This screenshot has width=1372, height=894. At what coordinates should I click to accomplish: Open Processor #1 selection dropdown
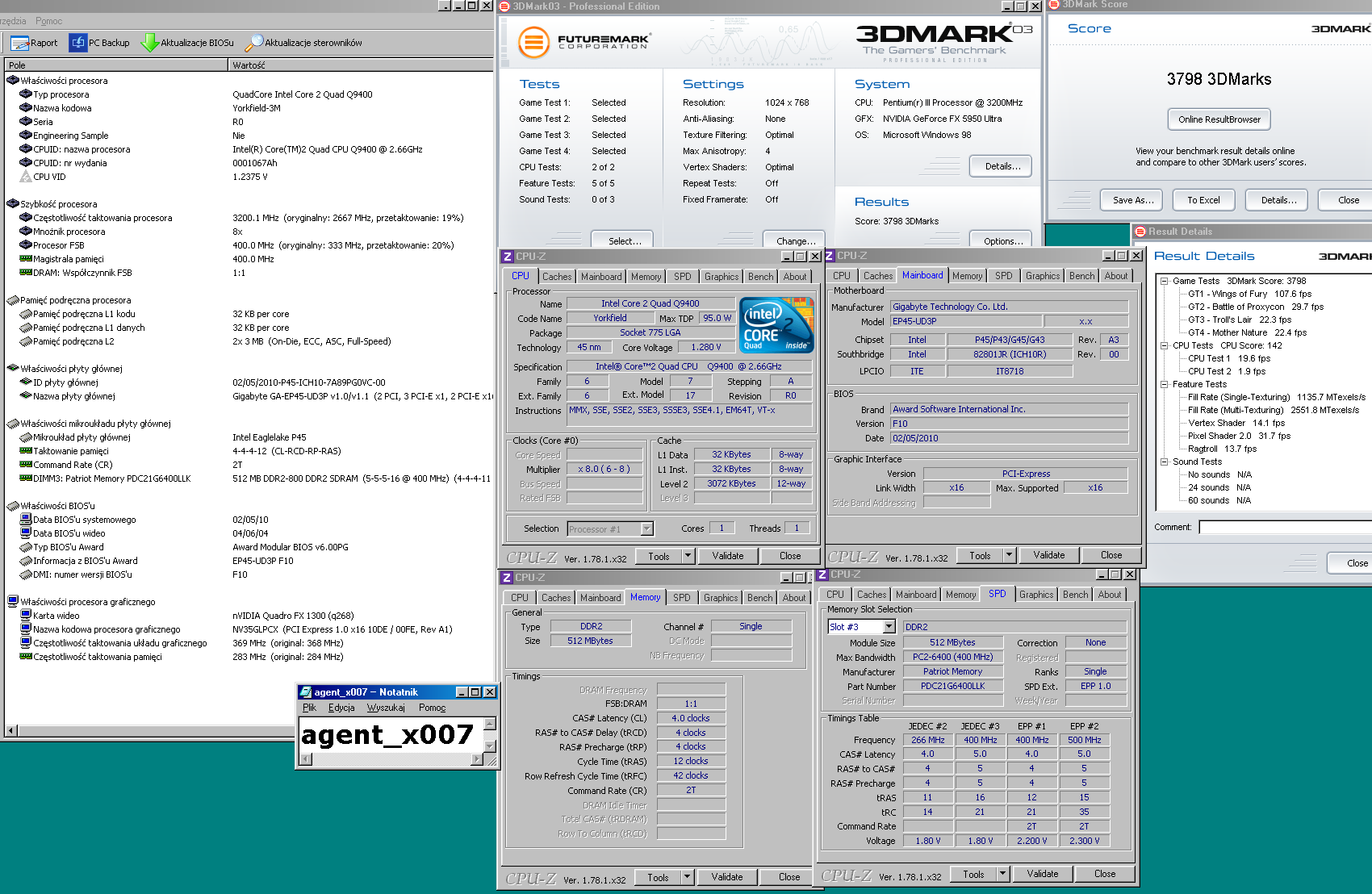pos(646,529)
